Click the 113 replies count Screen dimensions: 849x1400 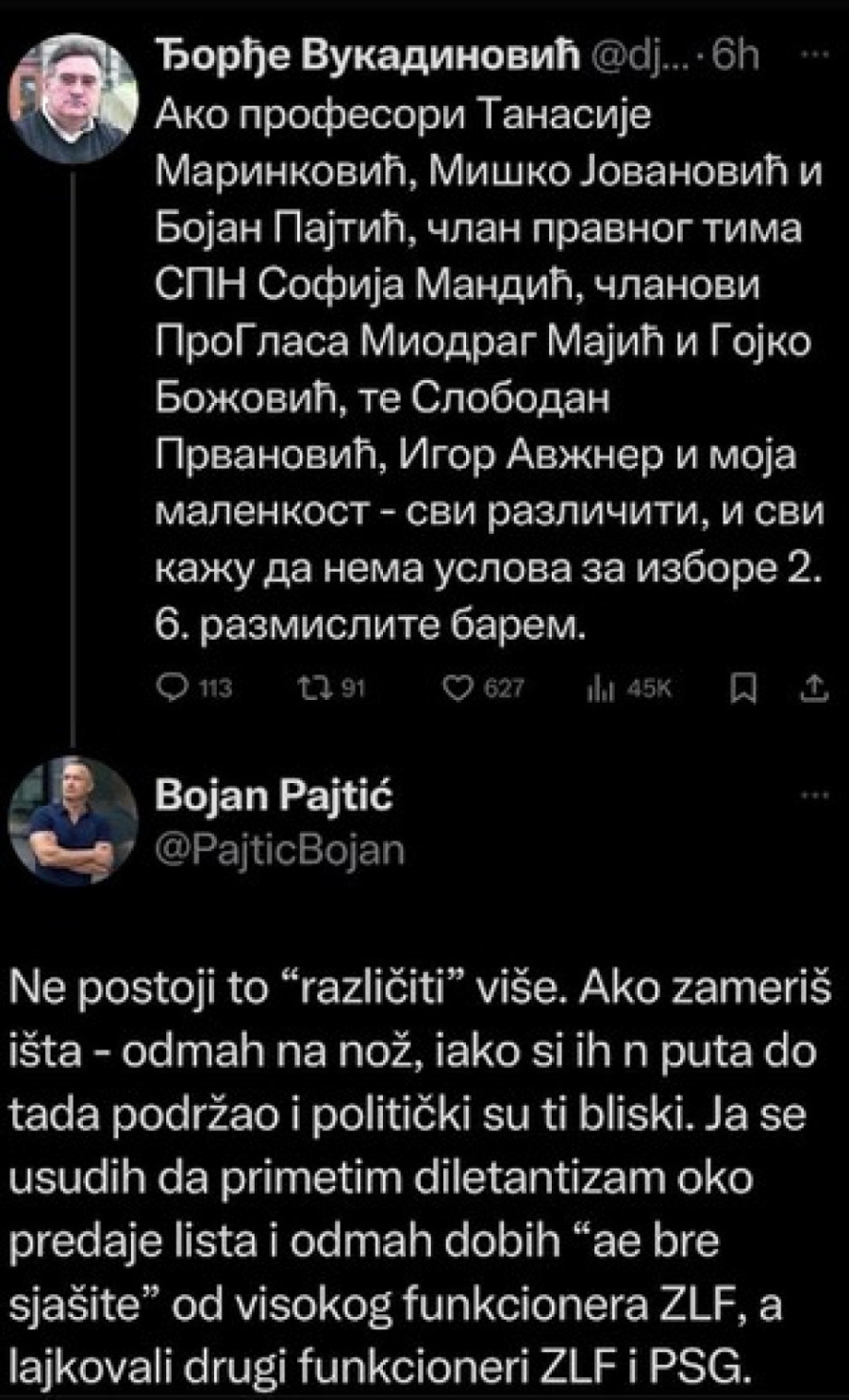pos(215,690)
